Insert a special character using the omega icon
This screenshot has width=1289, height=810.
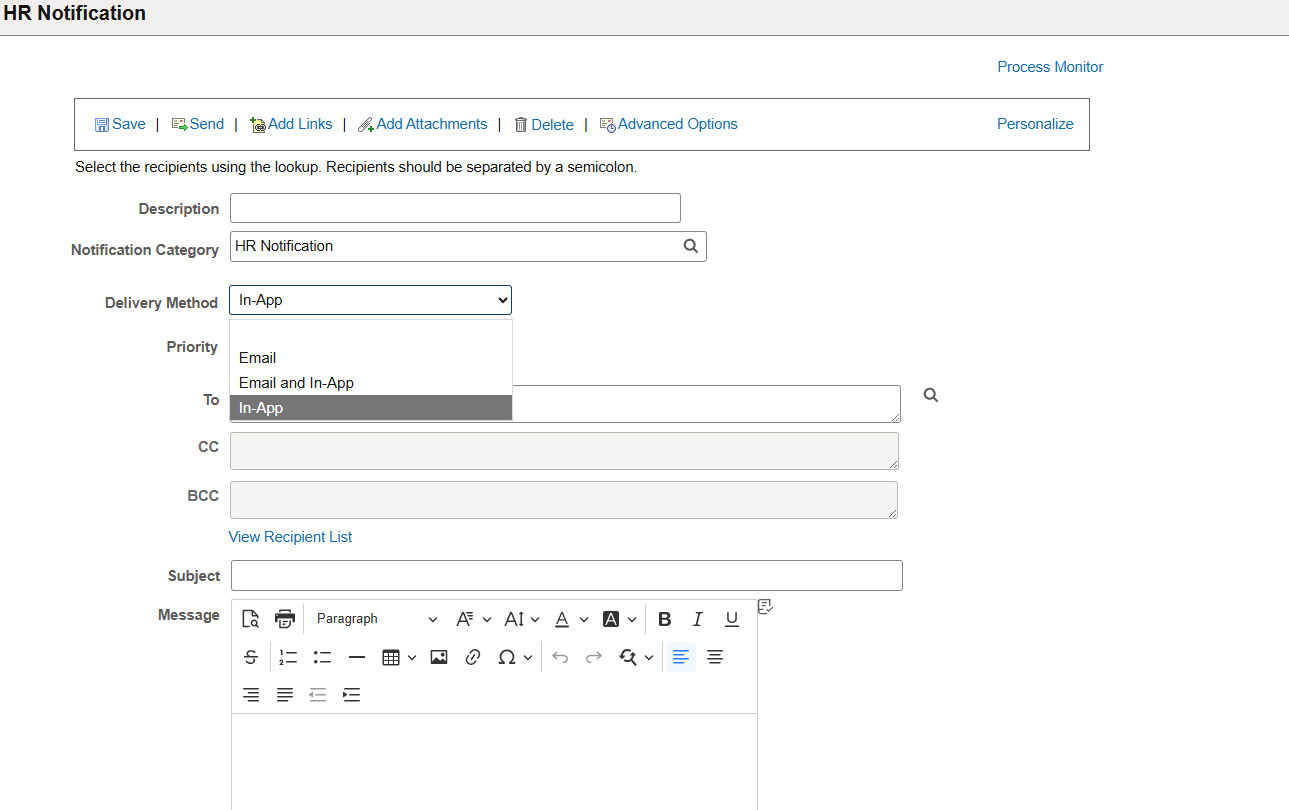tap(509, 657)
